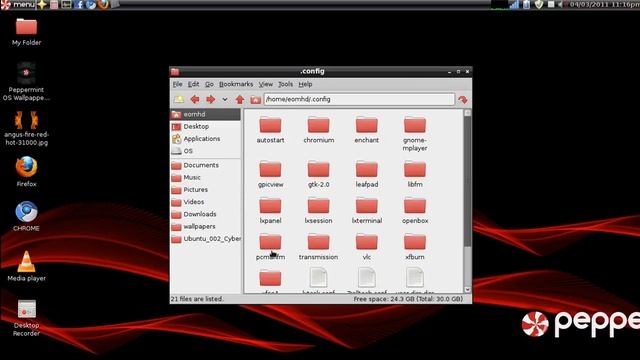Select the lxterminal folder
The image size is (640, 360).
click(x=367, y=210)
